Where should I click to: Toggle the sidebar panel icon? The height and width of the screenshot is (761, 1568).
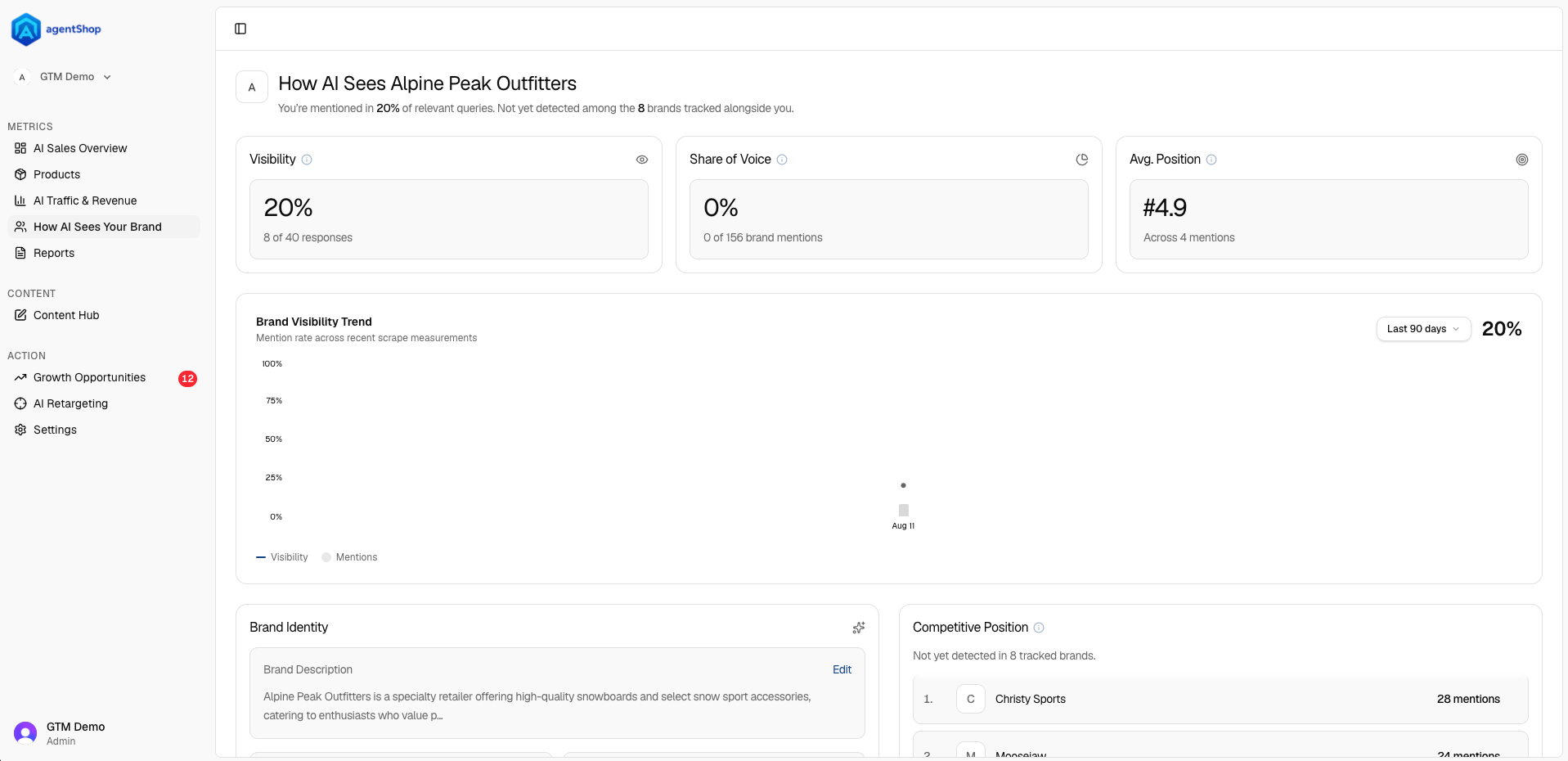240,29
